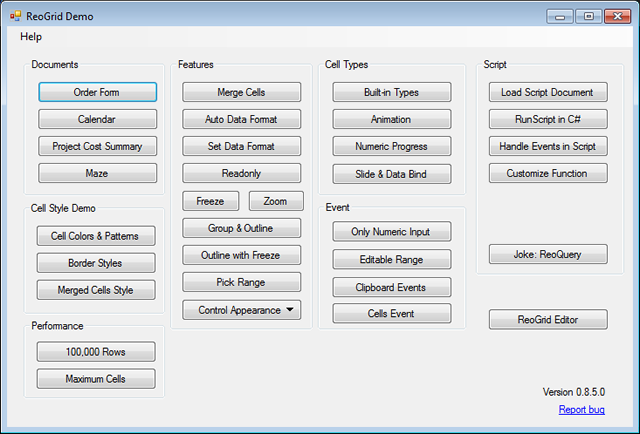This screenshot has height=434, width=640.
Task: Open the Animation cell type demo
Action: (392, 119)
